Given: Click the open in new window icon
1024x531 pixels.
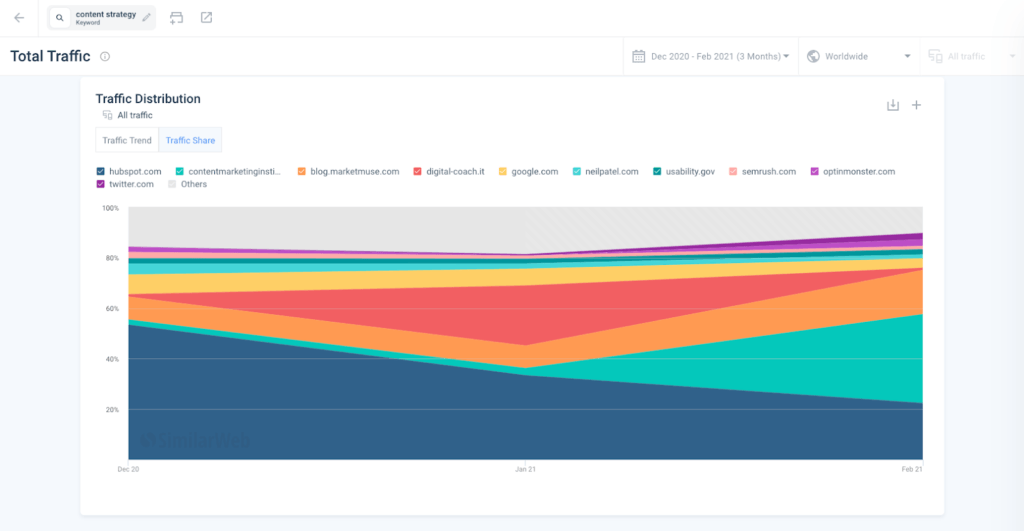Looking at the screenshot, I should point(206,18).
